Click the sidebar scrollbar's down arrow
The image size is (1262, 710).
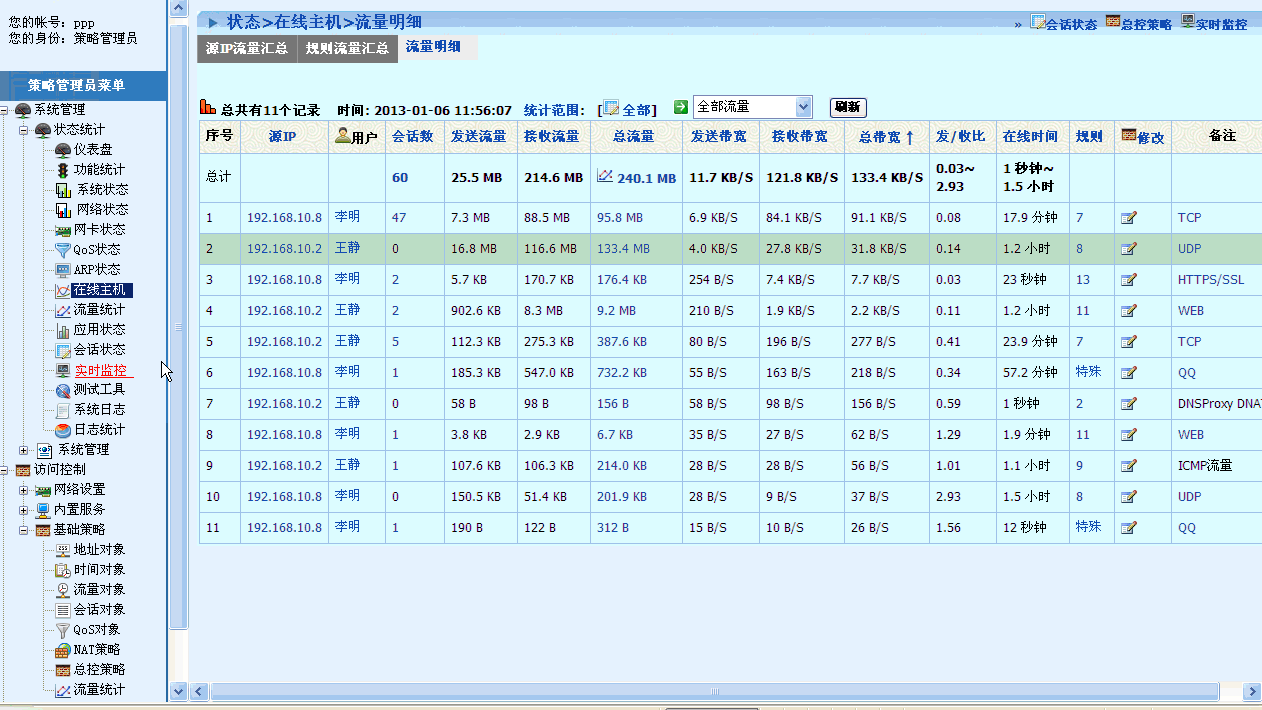click(x=179, y=691)
